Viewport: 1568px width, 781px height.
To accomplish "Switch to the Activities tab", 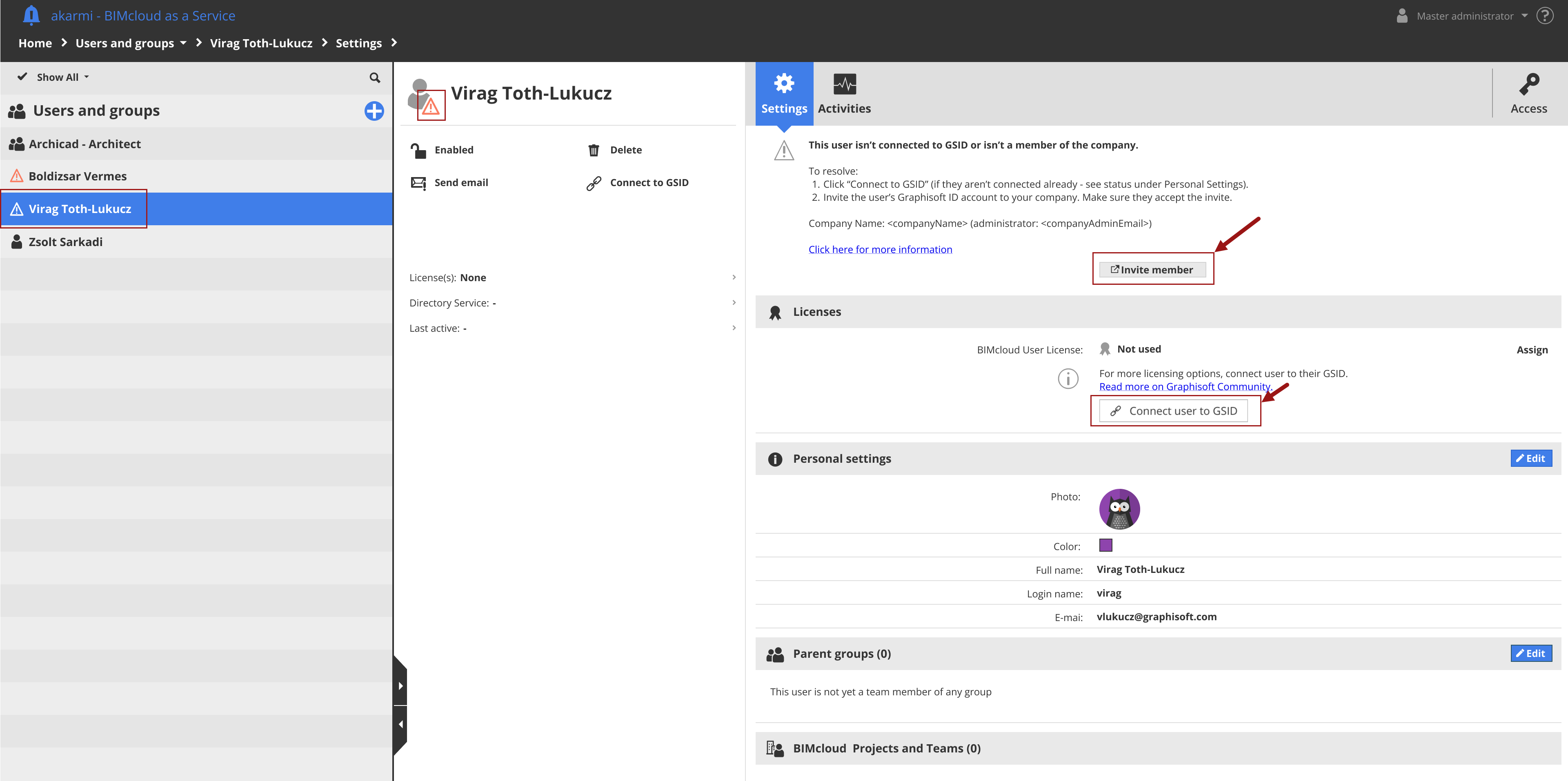I will tap(844, 94).
